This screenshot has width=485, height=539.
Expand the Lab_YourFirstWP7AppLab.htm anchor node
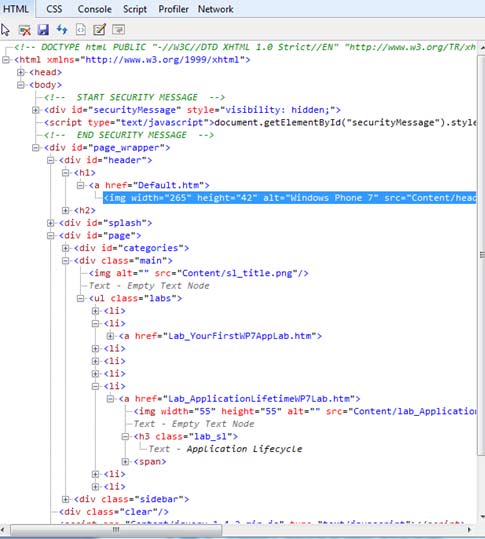point(110,336)
